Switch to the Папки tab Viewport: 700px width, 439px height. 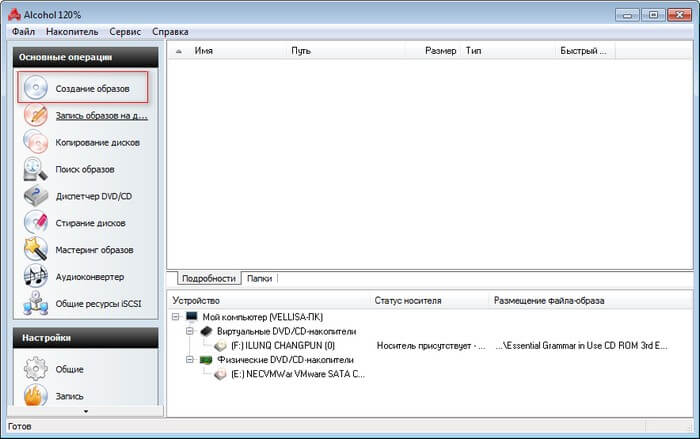click(259, 278)
